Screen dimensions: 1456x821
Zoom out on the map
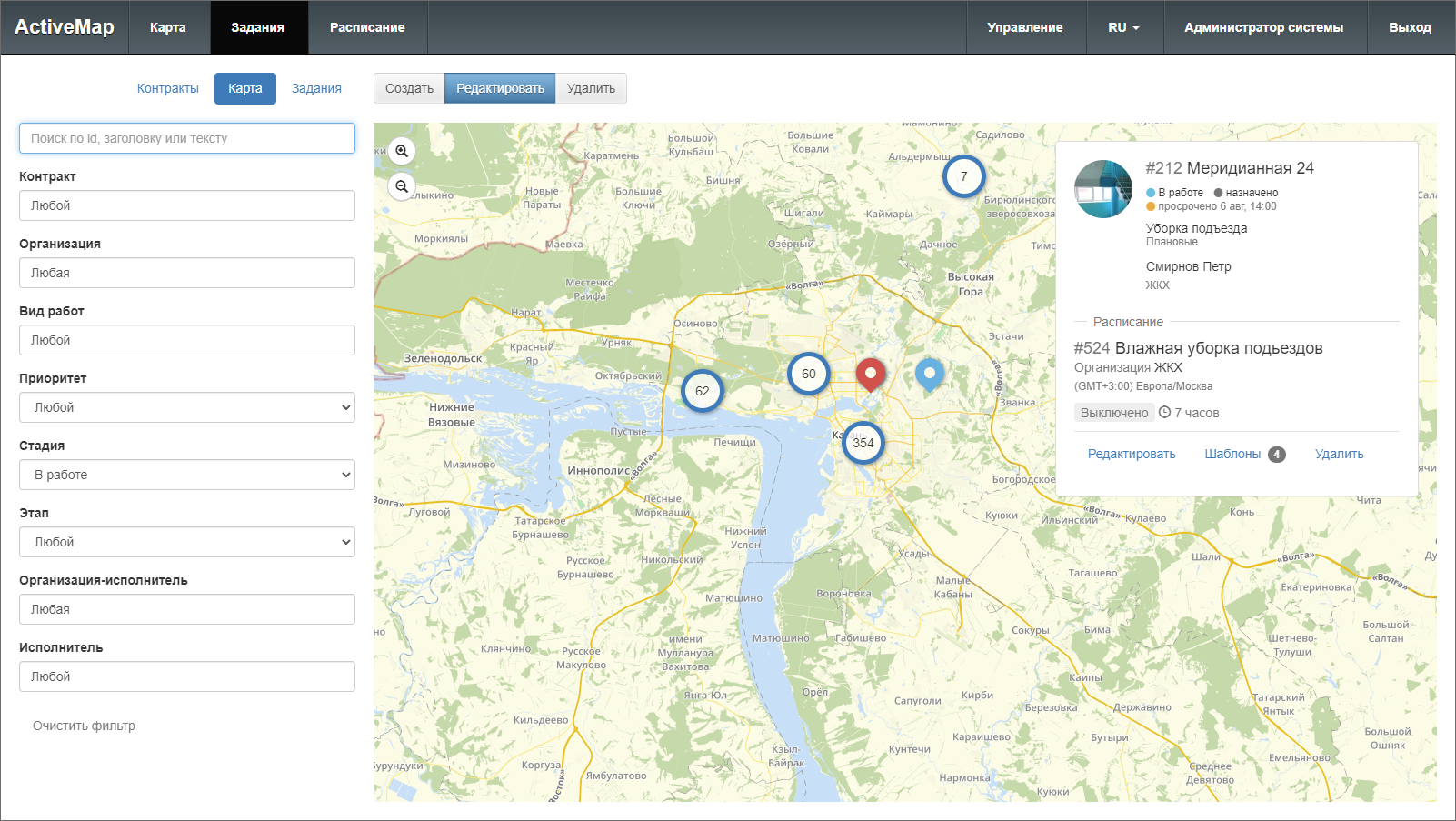[402, 186]
